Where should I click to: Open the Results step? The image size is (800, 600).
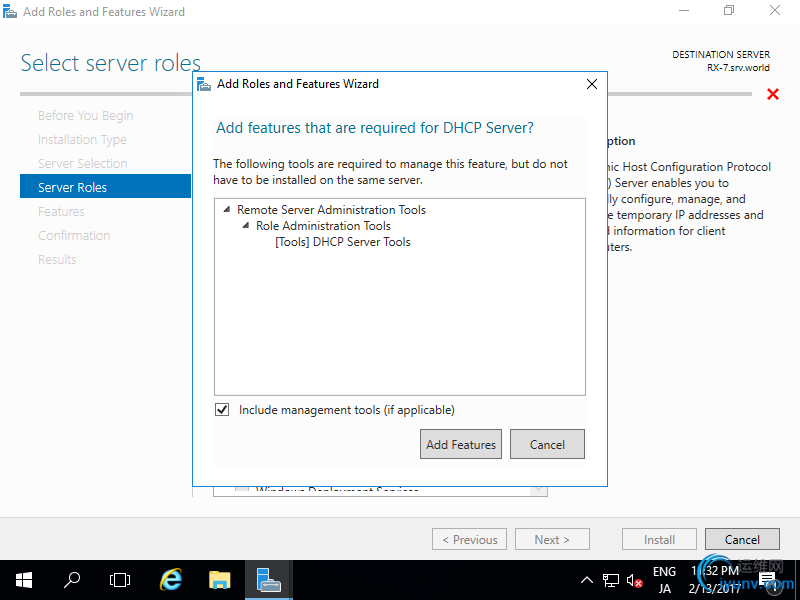pyautogui.click(x=57, y=260)
